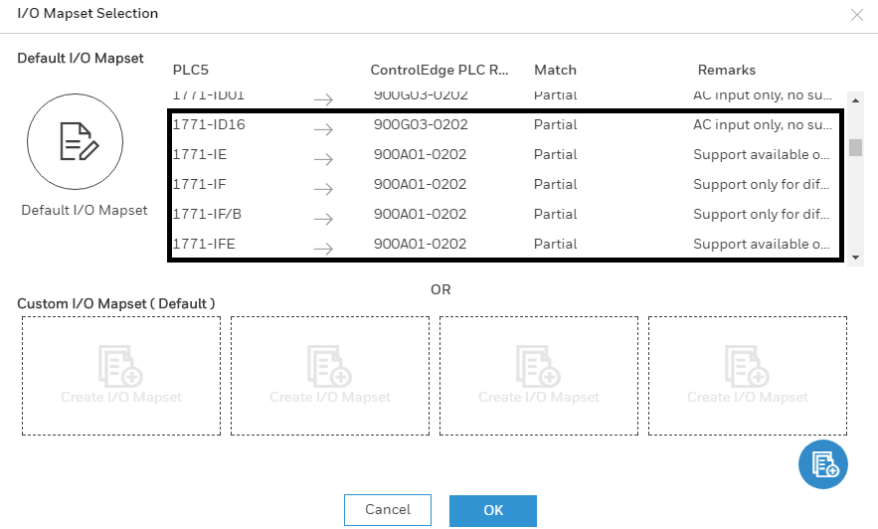Click Partial match in 1771-IF row
Screen dimensions: 878x529
click(555, 184)
